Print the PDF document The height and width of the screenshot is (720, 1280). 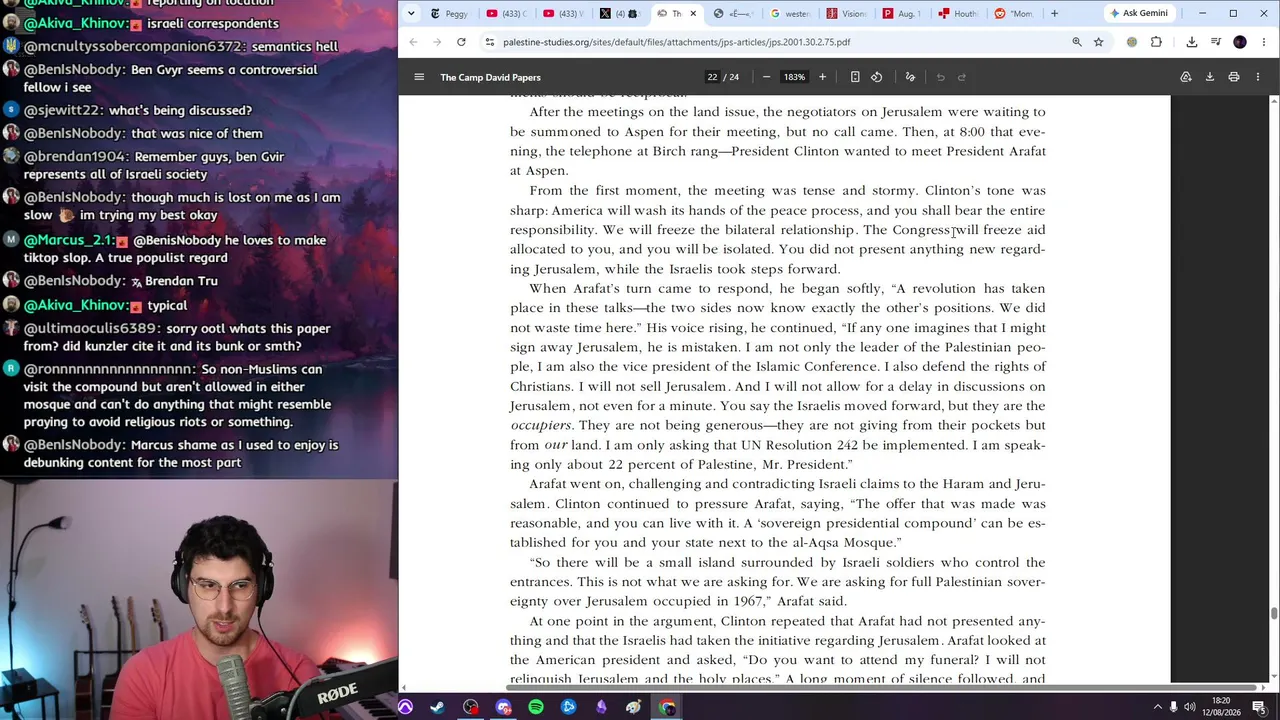coord(1234,77)
